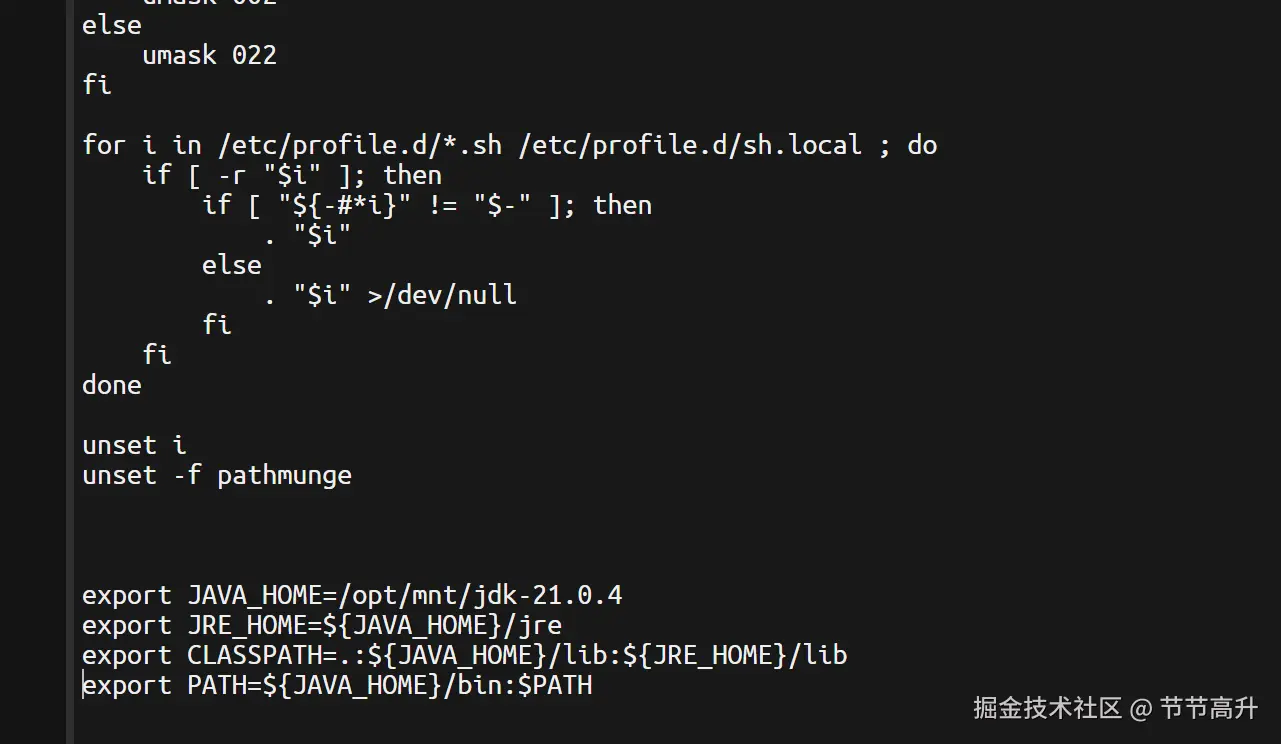Click /etc/profile.d/*.sh glob pattern
The width and height of the screenshot is (1281, 744).
click(360, 145)
